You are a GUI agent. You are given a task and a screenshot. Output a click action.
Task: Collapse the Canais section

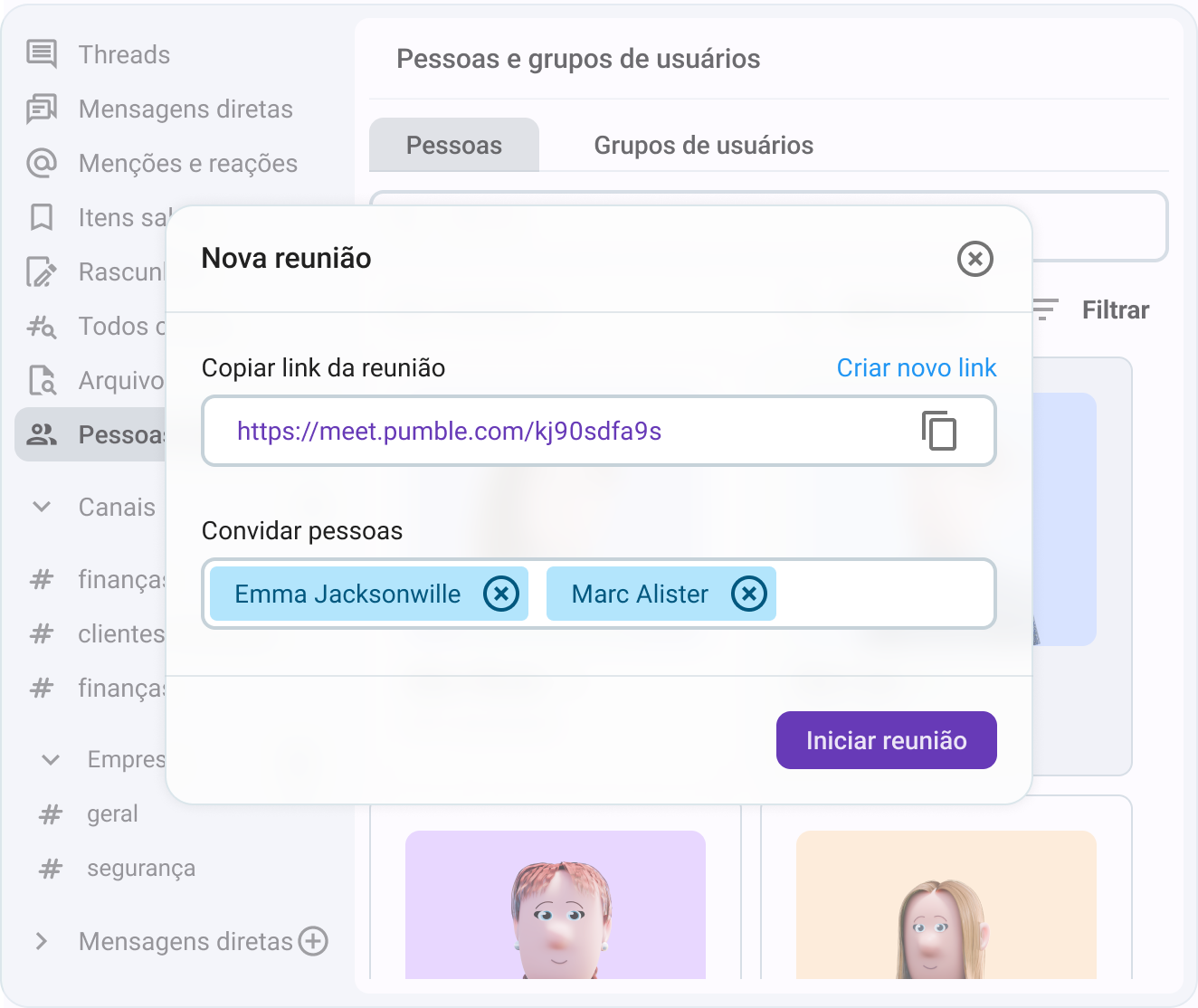42,507
